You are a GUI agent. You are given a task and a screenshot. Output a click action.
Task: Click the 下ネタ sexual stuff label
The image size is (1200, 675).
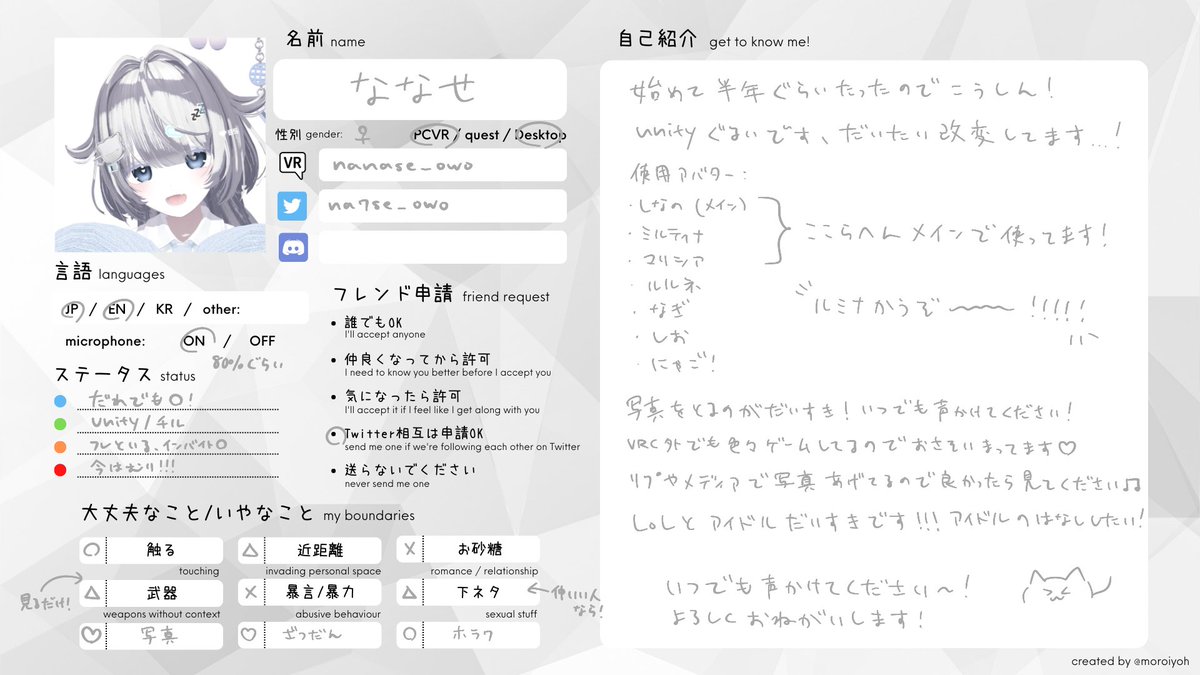pos(481,593)
